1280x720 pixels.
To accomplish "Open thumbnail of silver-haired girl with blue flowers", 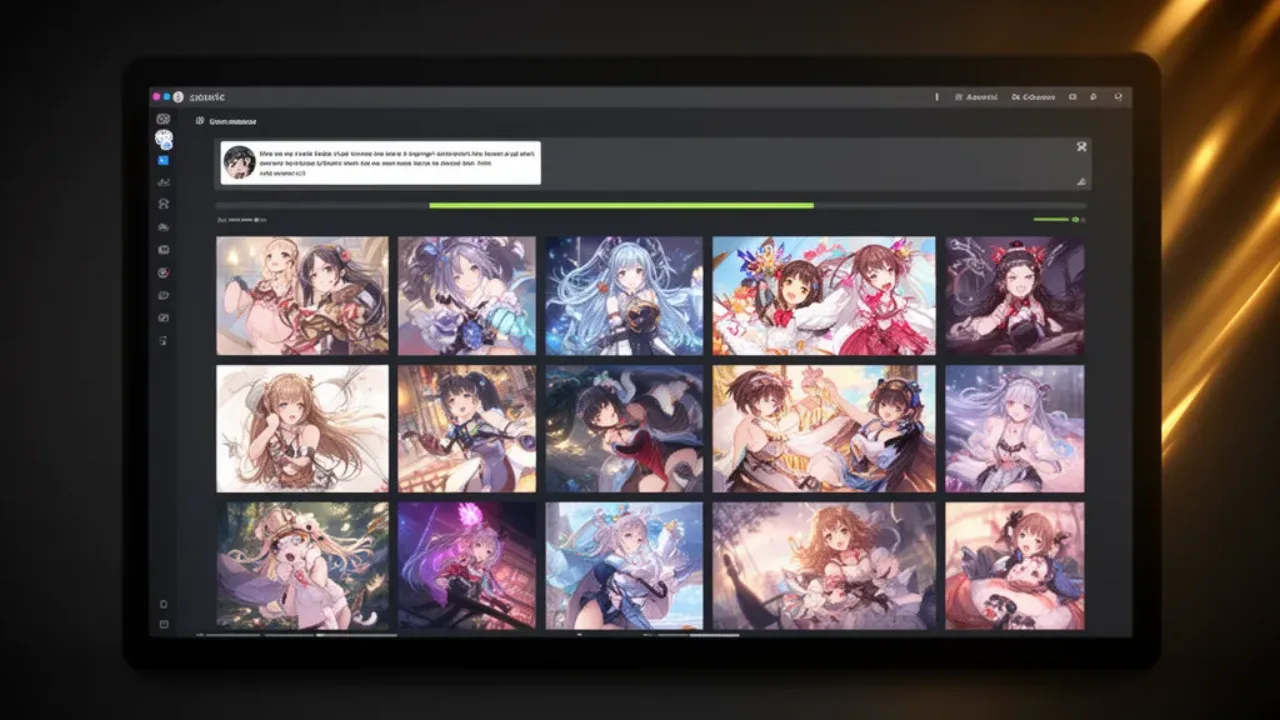I will (x=467, y=296).
